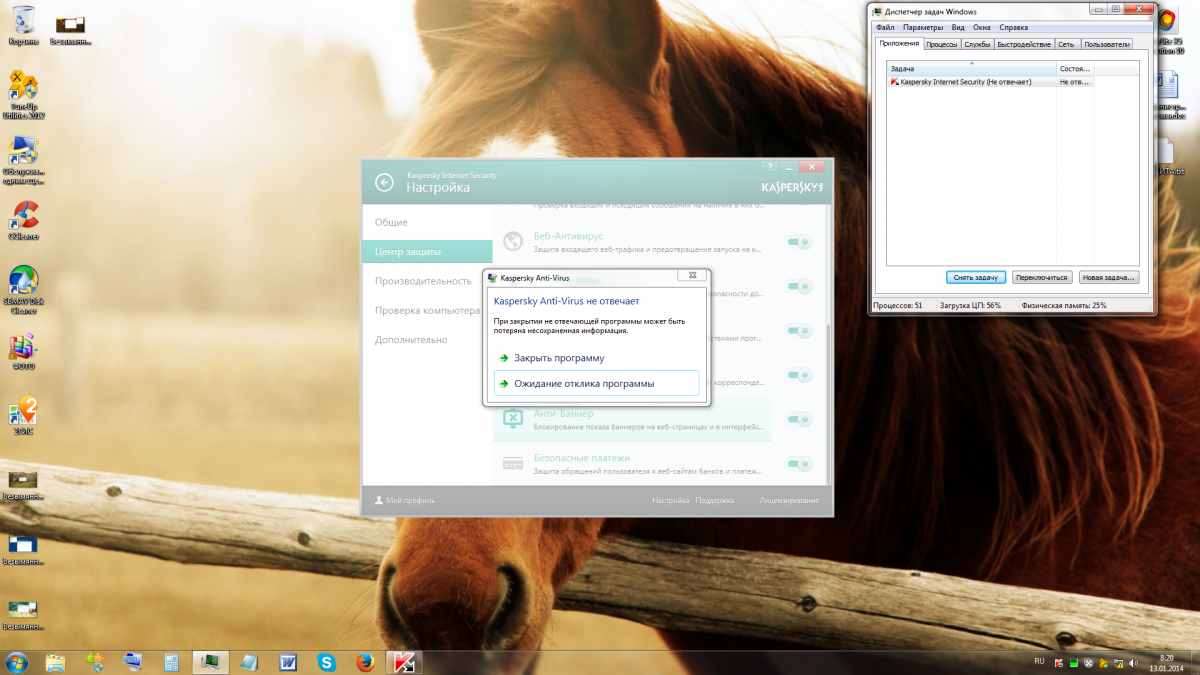Choose Закрыть программу in dialog

point(597,357)
